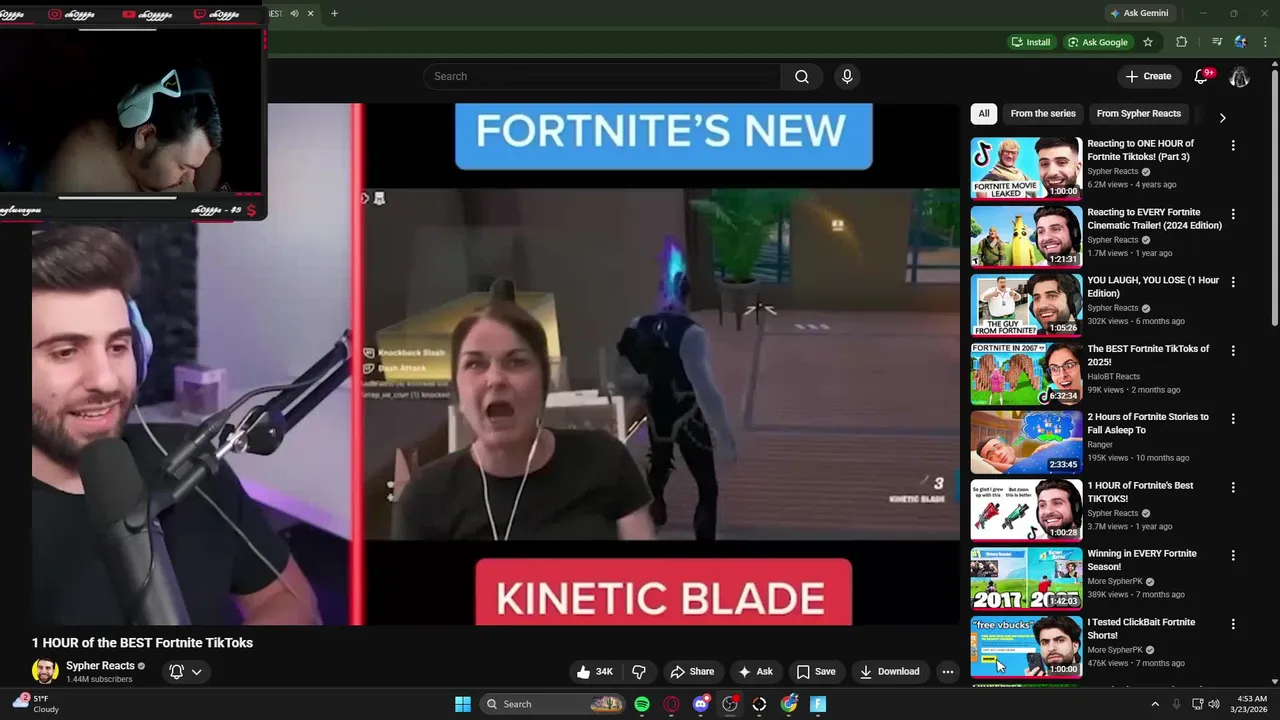
Task: Open more actions for the video
Action: pos(947,672)
